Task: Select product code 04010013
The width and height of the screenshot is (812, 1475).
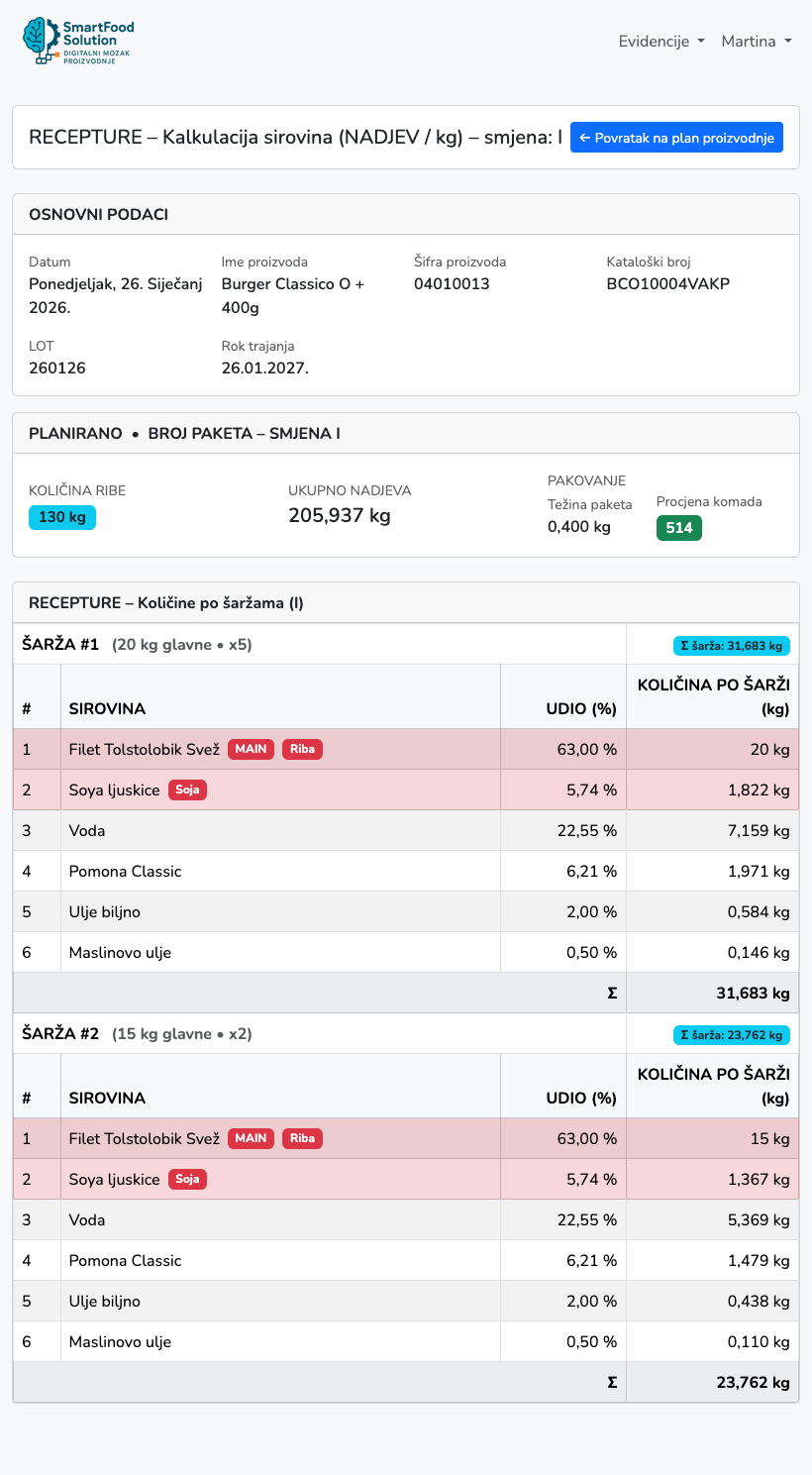Action: coord(452,284)
